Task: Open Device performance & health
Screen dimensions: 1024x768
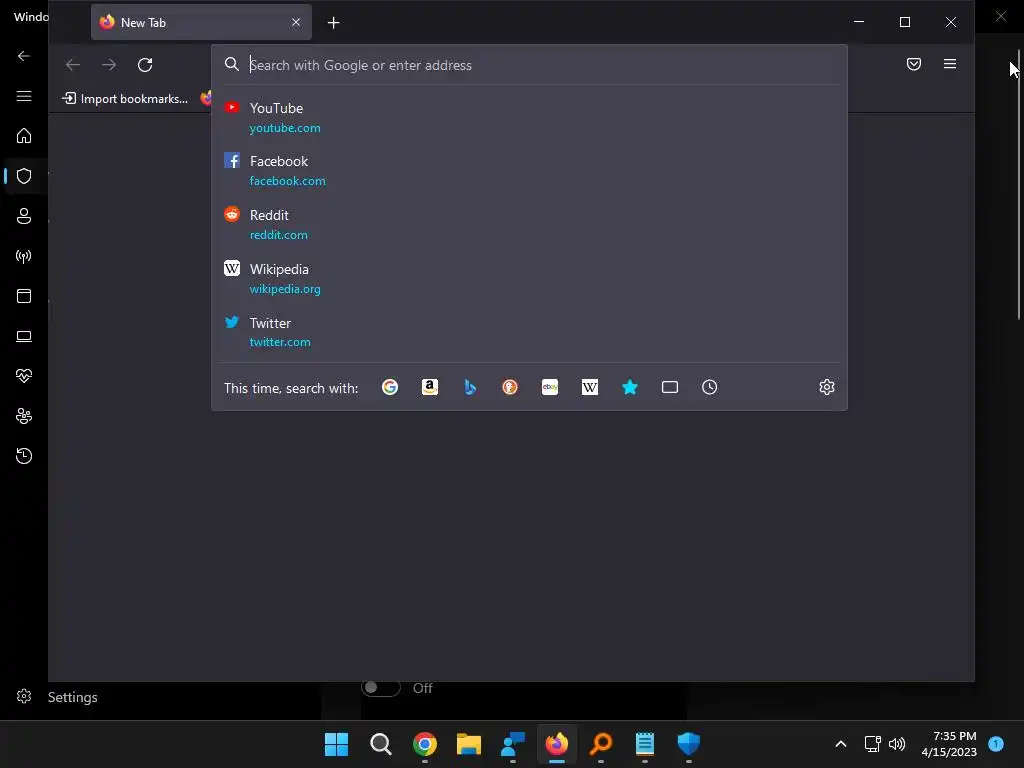Action: (x=24, y=376)
